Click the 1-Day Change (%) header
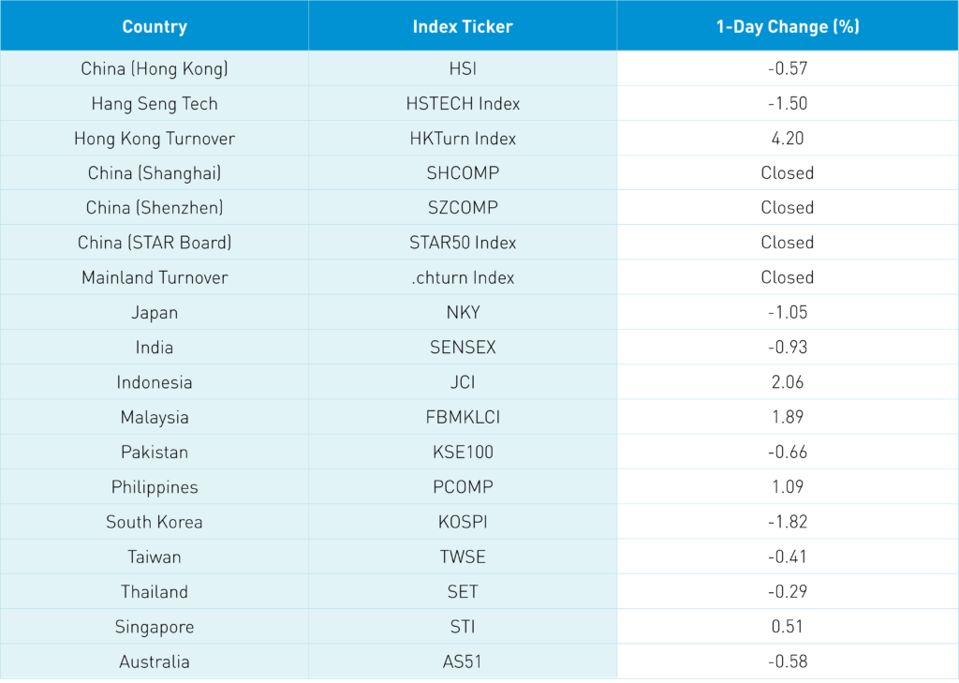The width and height of the screenshot is (959, 683). [x=787, y=27]
